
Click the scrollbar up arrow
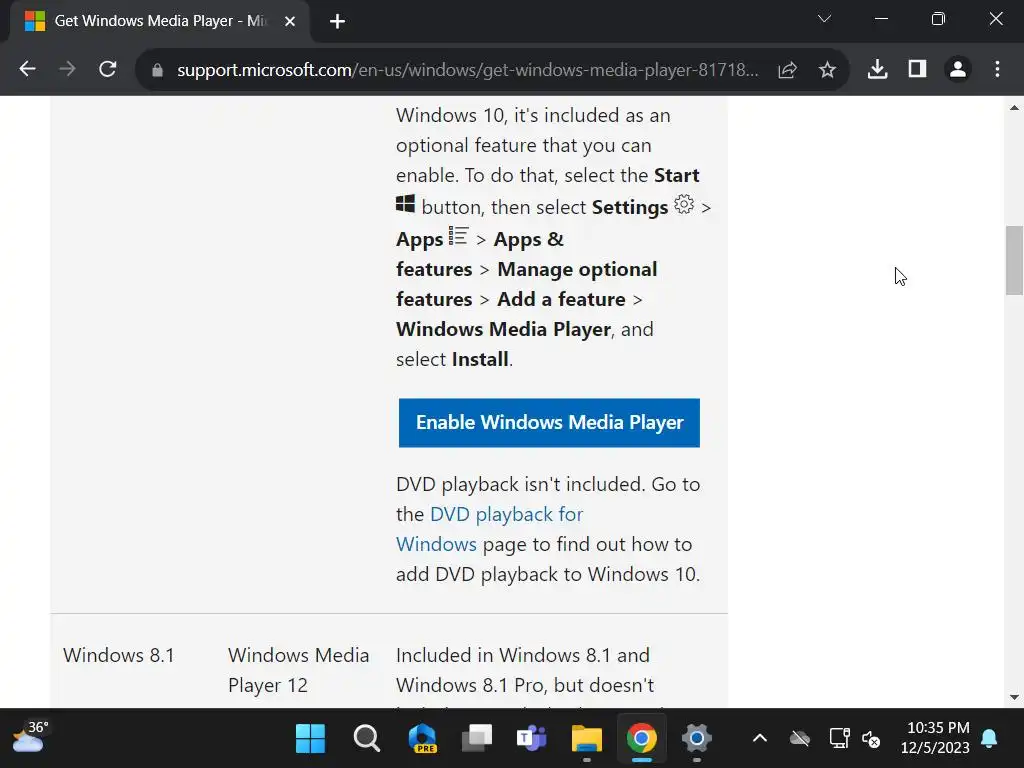click(1014, 108)
